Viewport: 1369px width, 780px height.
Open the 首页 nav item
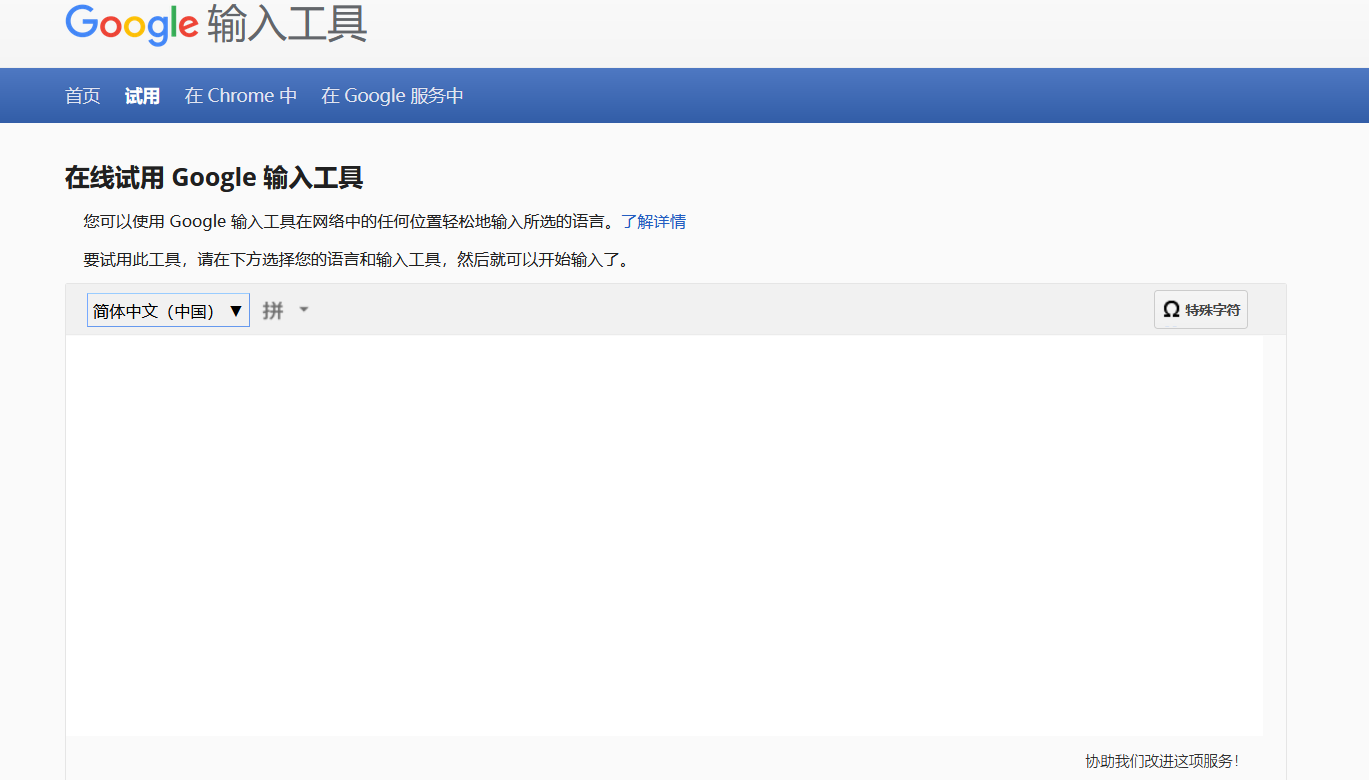(x=83, y=96)
